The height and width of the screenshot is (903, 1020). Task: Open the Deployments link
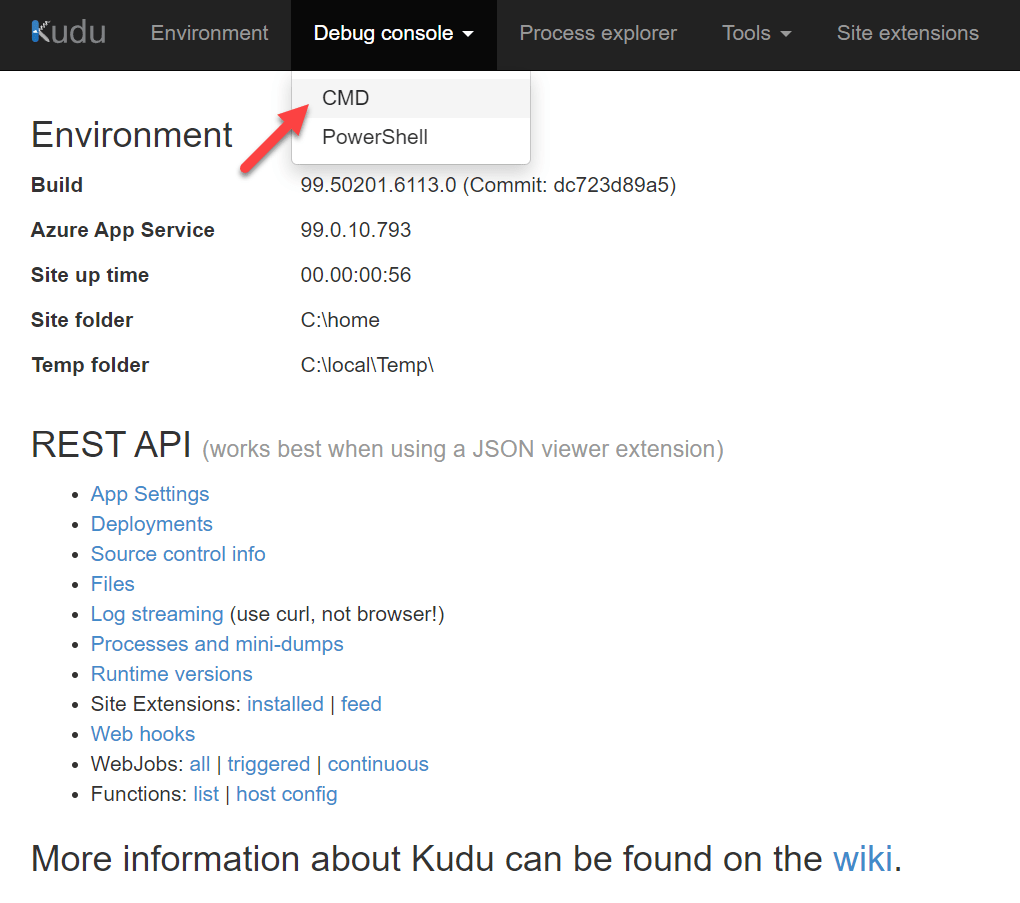[152, 524]
